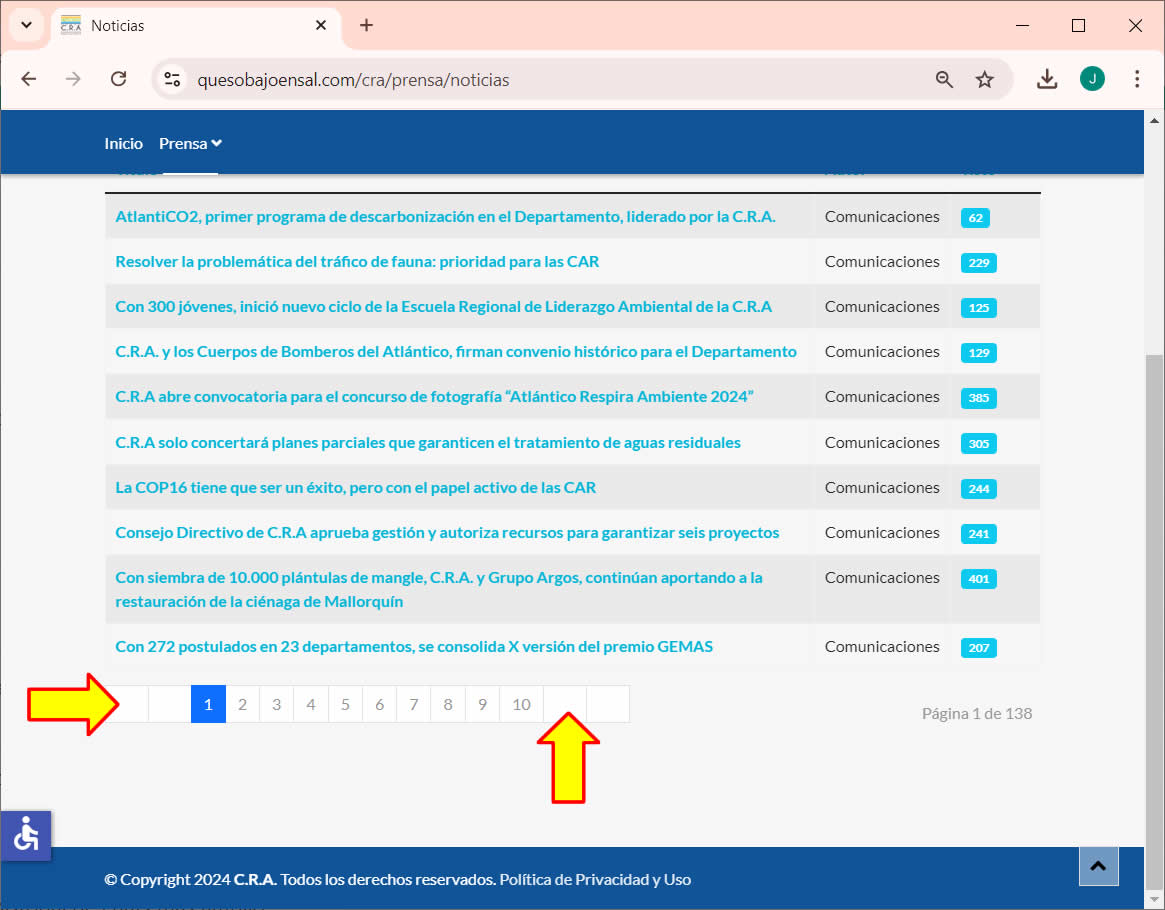Open the browser zoom magnifier icon

tap(944, 80)
